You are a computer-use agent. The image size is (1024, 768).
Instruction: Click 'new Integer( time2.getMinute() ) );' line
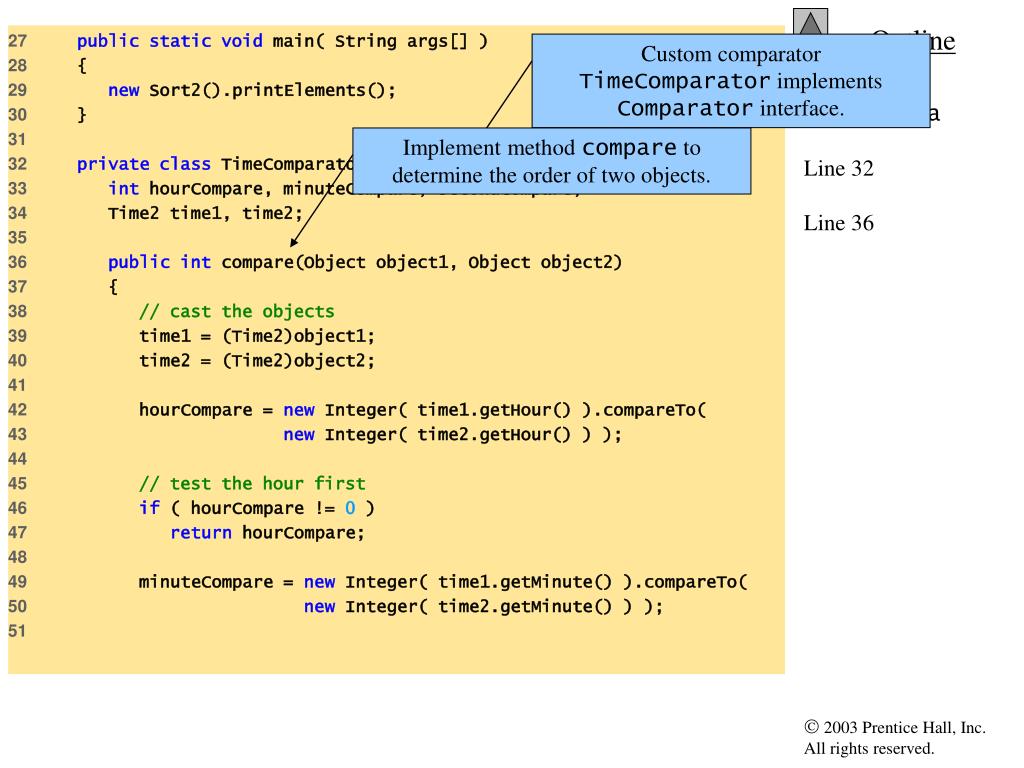[x=483, y=607]
